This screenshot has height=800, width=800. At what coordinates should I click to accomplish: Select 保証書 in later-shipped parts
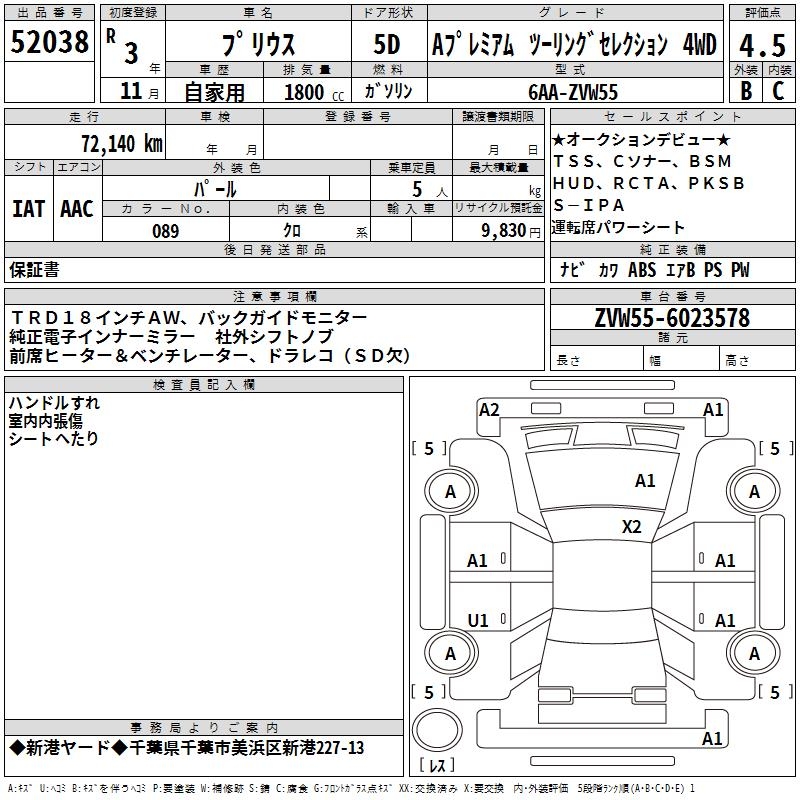coord(34,270)
